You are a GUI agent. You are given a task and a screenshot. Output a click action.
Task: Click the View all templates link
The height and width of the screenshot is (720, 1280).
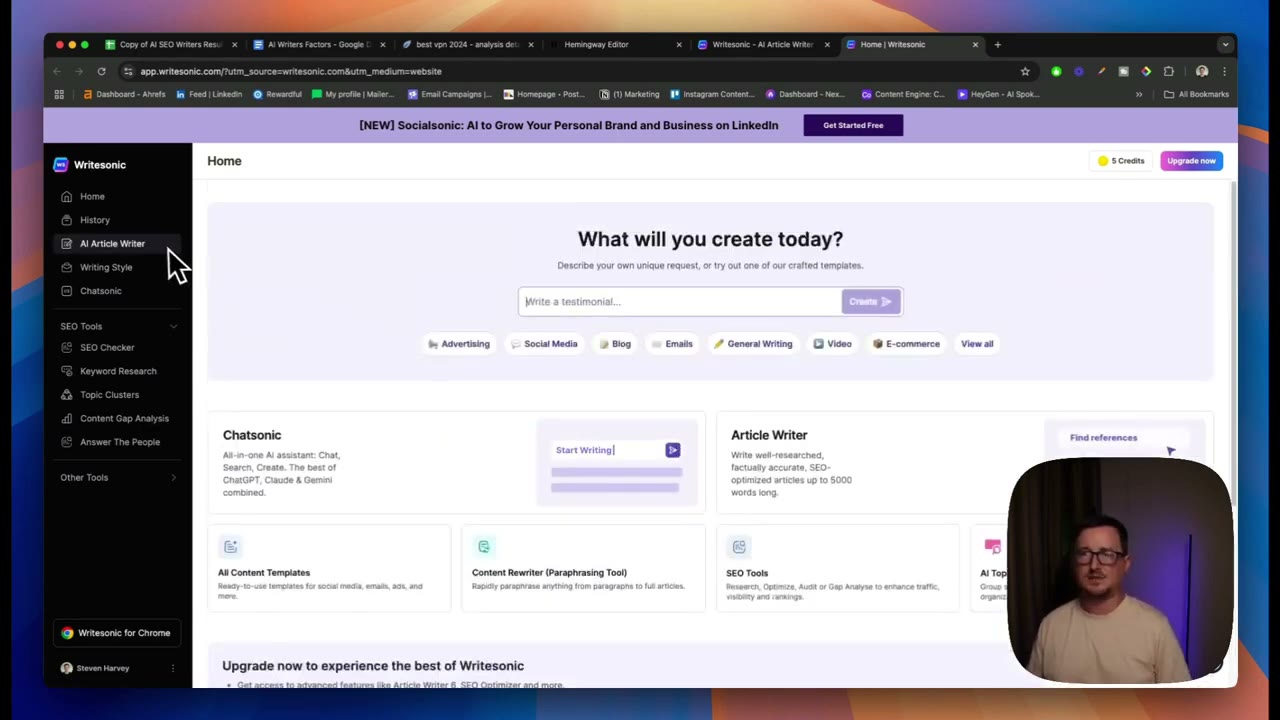click(977, 344)
